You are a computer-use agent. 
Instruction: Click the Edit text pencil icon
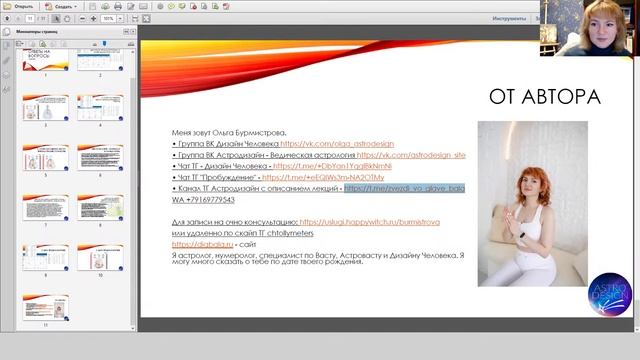[x=131, y=6]
